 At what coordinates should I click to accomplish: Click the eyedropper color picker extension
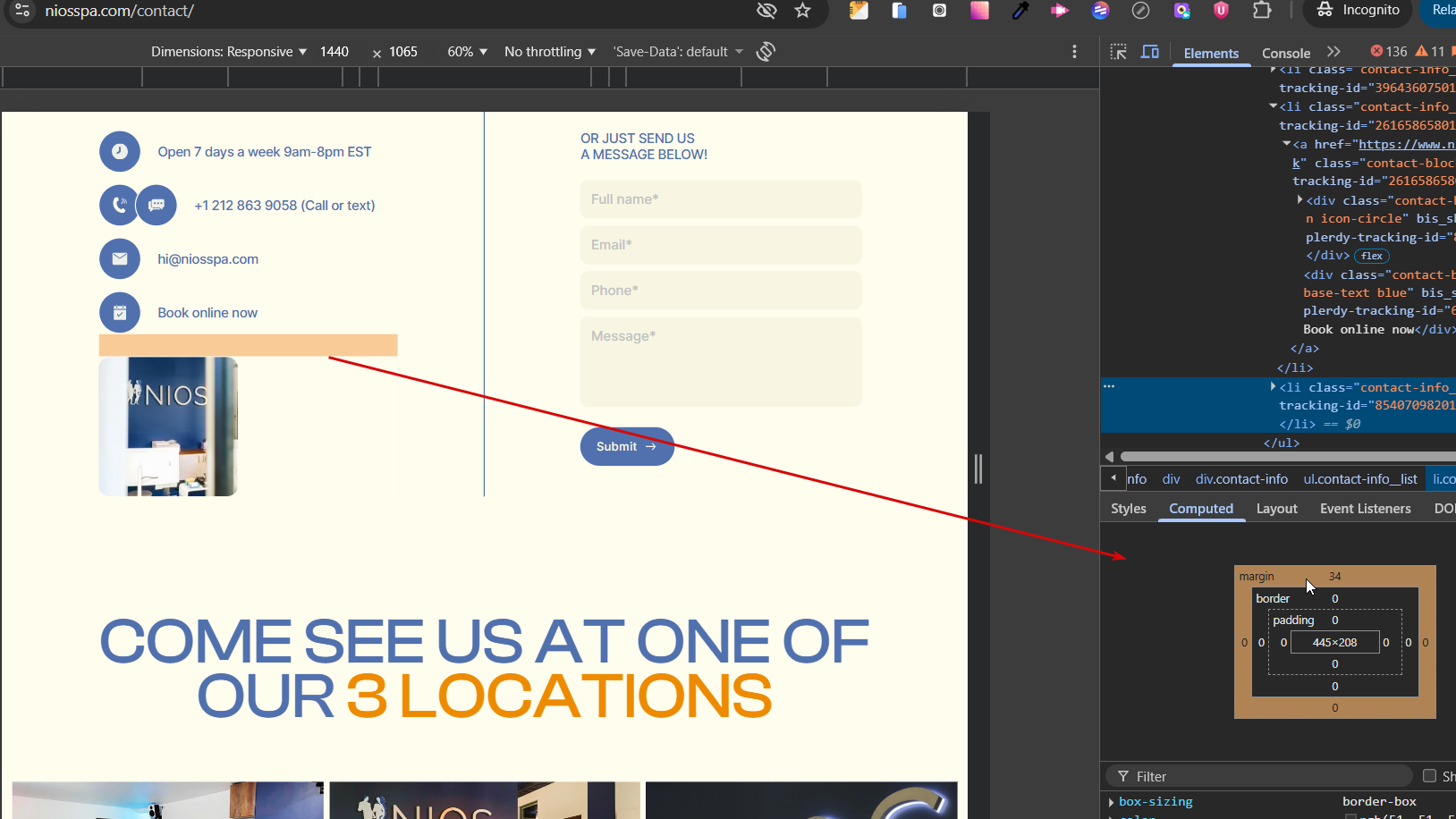(1020, 11)
